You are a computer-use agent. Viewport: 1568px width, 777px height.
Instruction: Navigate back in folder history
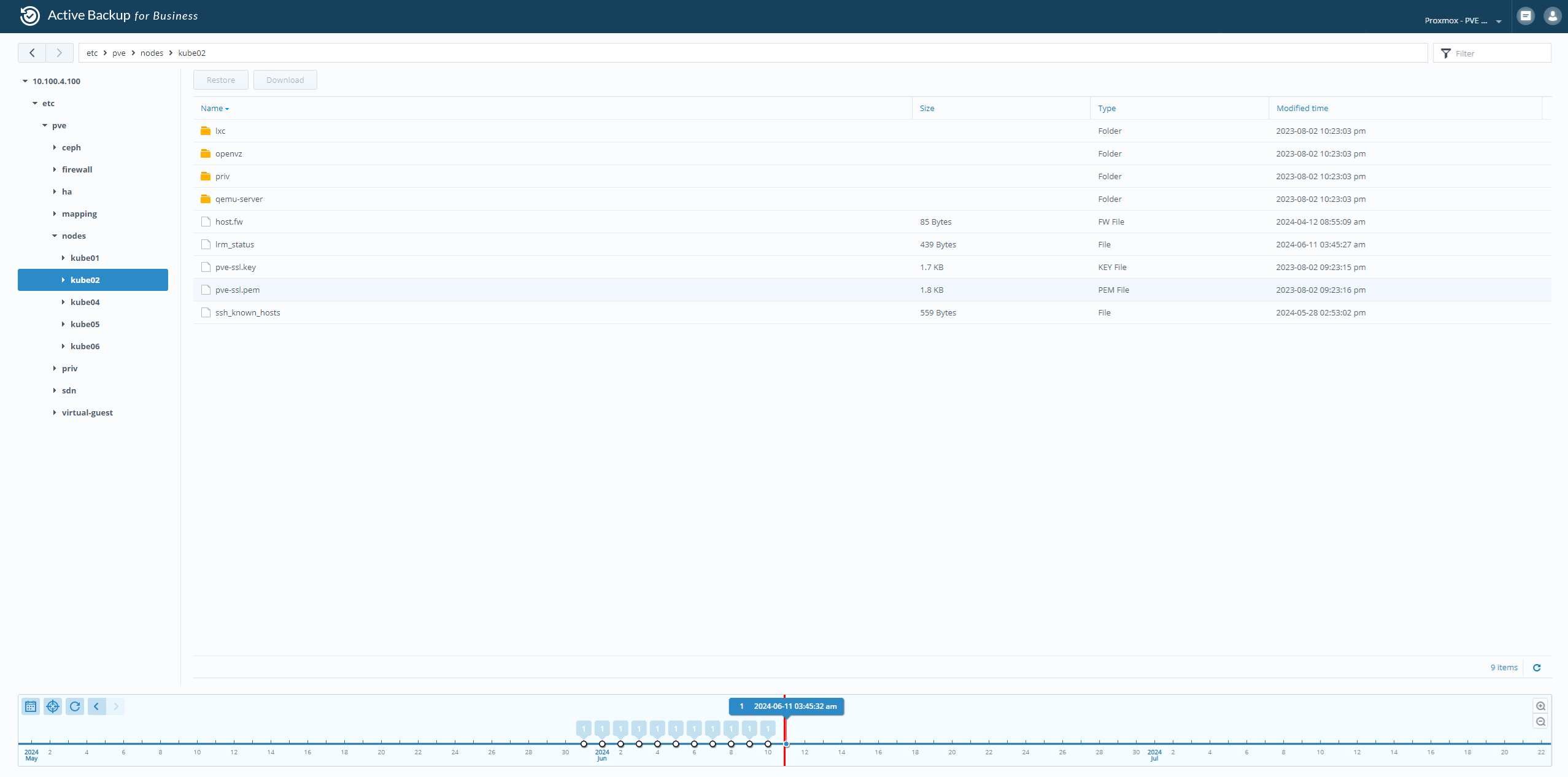(32, 53)
